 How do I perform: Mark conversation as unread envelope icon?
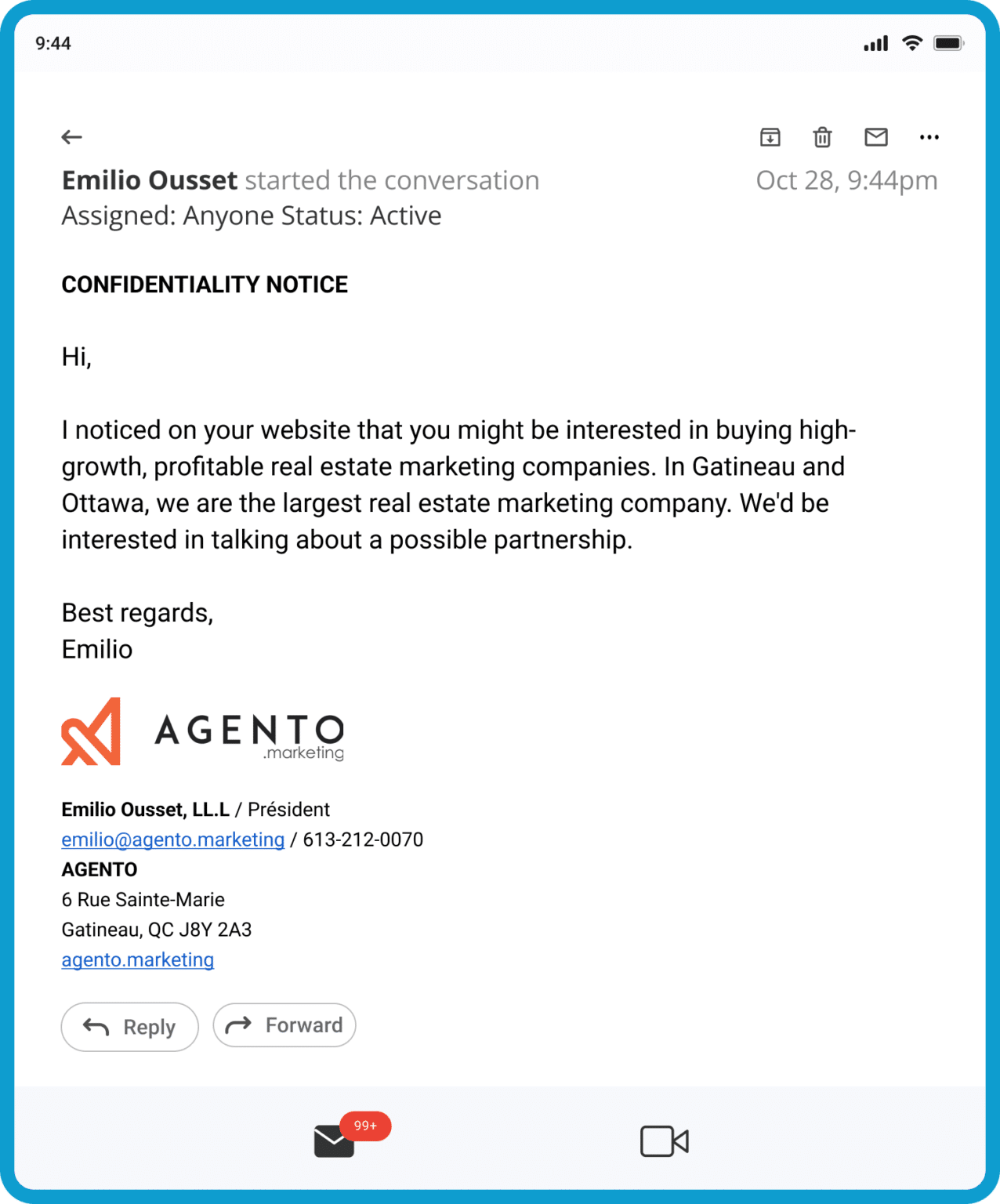(876, 137)
